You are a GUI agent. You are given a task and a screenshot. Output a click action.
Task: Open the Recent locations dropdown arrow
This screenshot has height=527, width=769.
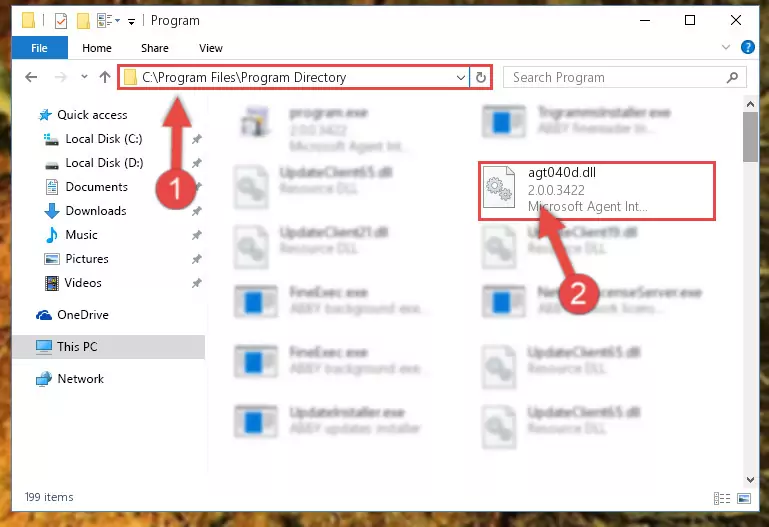click(84, 76)
